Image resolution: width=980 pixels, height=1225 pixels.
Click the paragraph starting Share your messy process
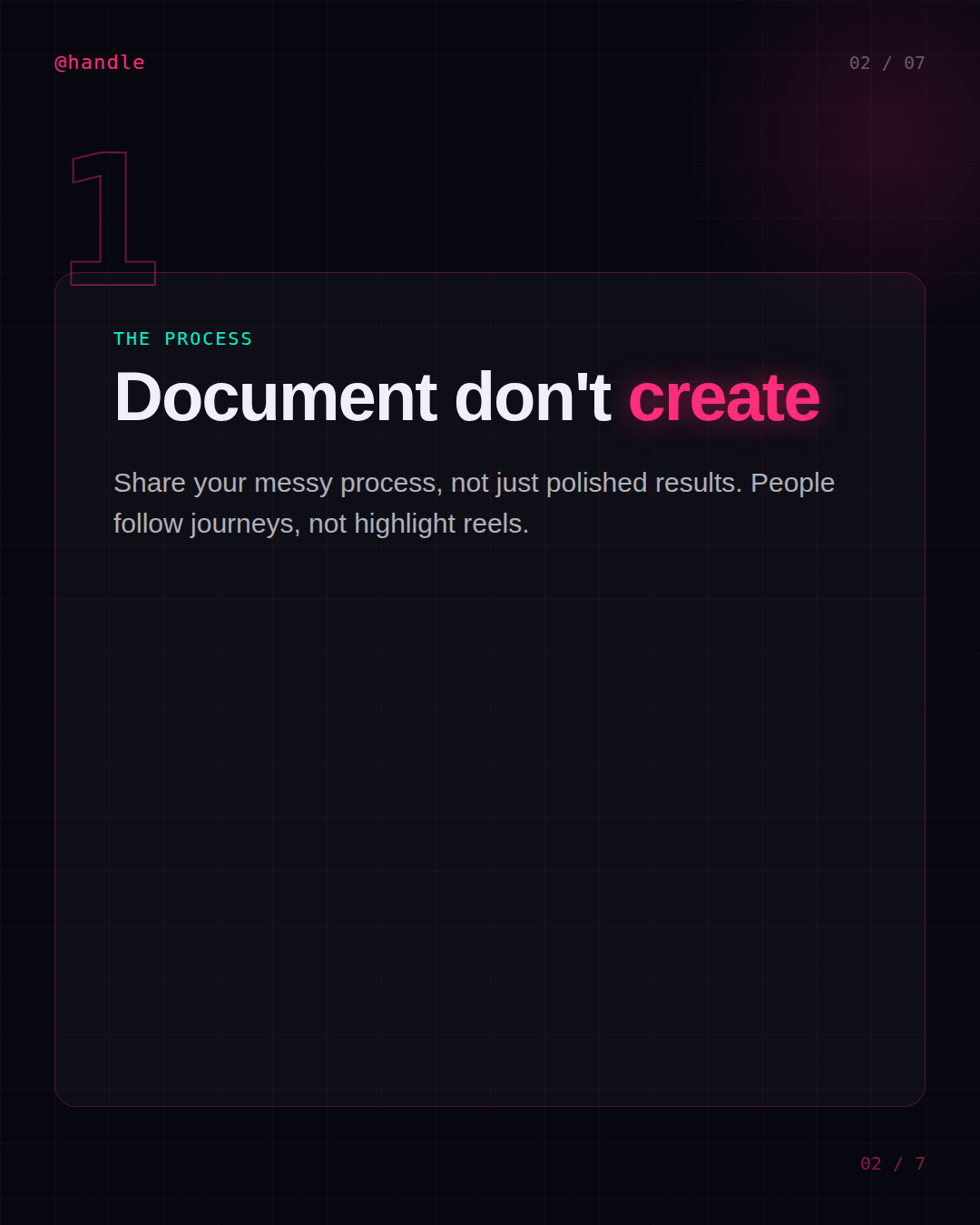[474, 503]
